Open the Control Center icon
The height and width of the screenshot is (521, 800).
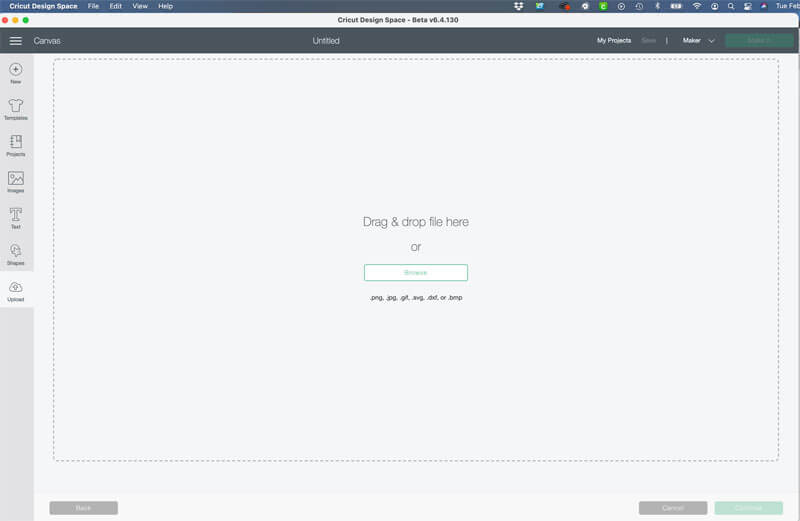(747, 6)
